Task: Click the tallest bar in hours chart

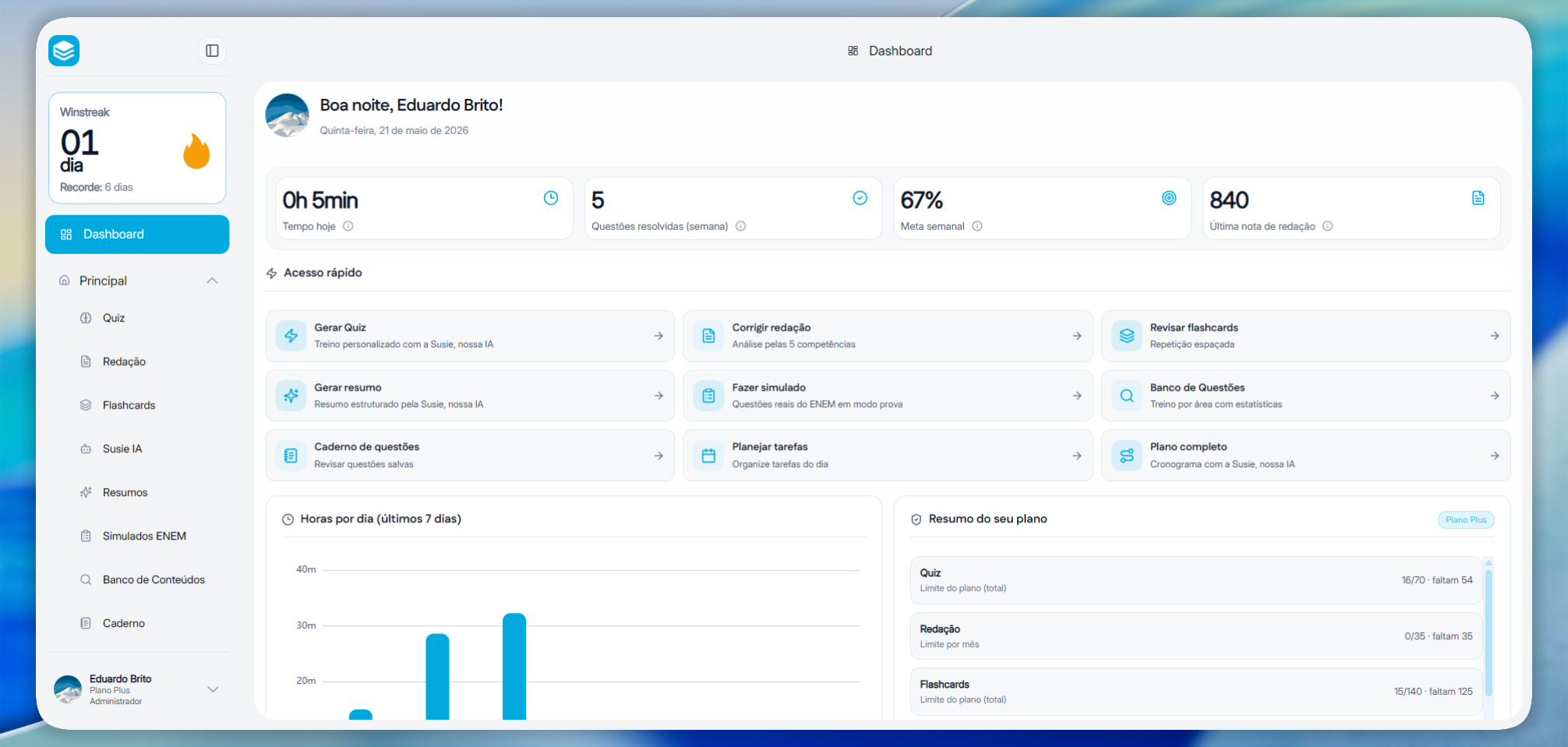Action: (x=514, y=667)
